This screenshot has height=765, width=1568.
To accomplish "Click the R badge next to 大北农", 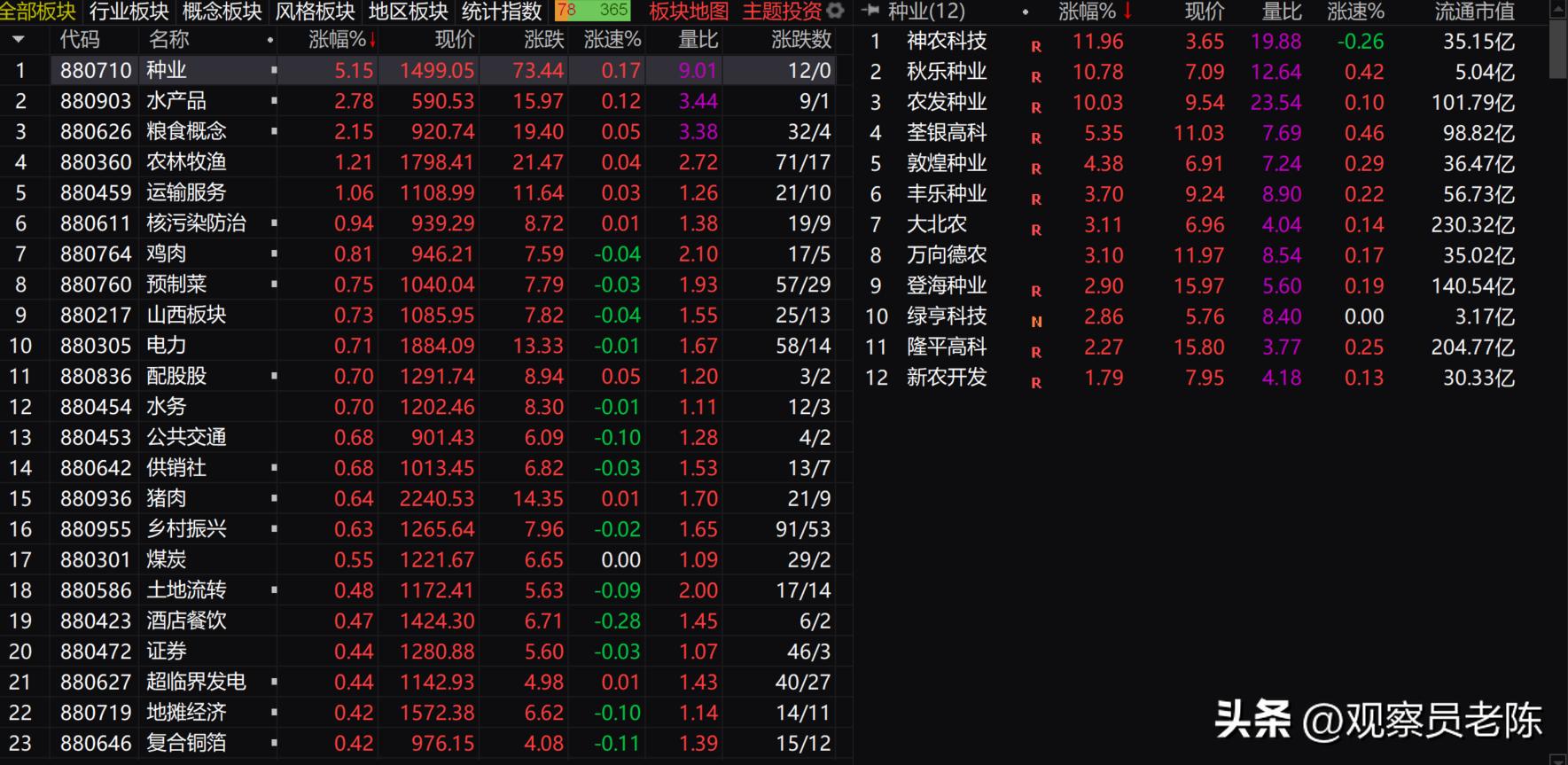I will (x=1036, y=230).
